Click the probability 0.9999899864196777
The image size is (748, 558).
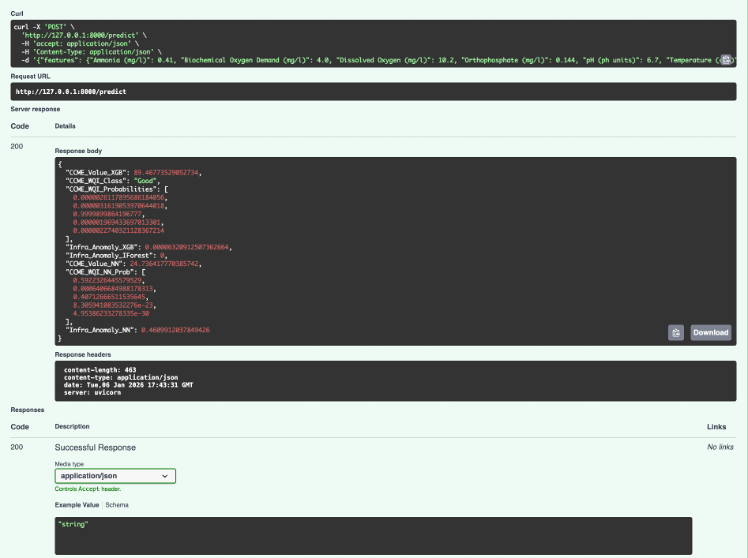[x=107, y=214]
